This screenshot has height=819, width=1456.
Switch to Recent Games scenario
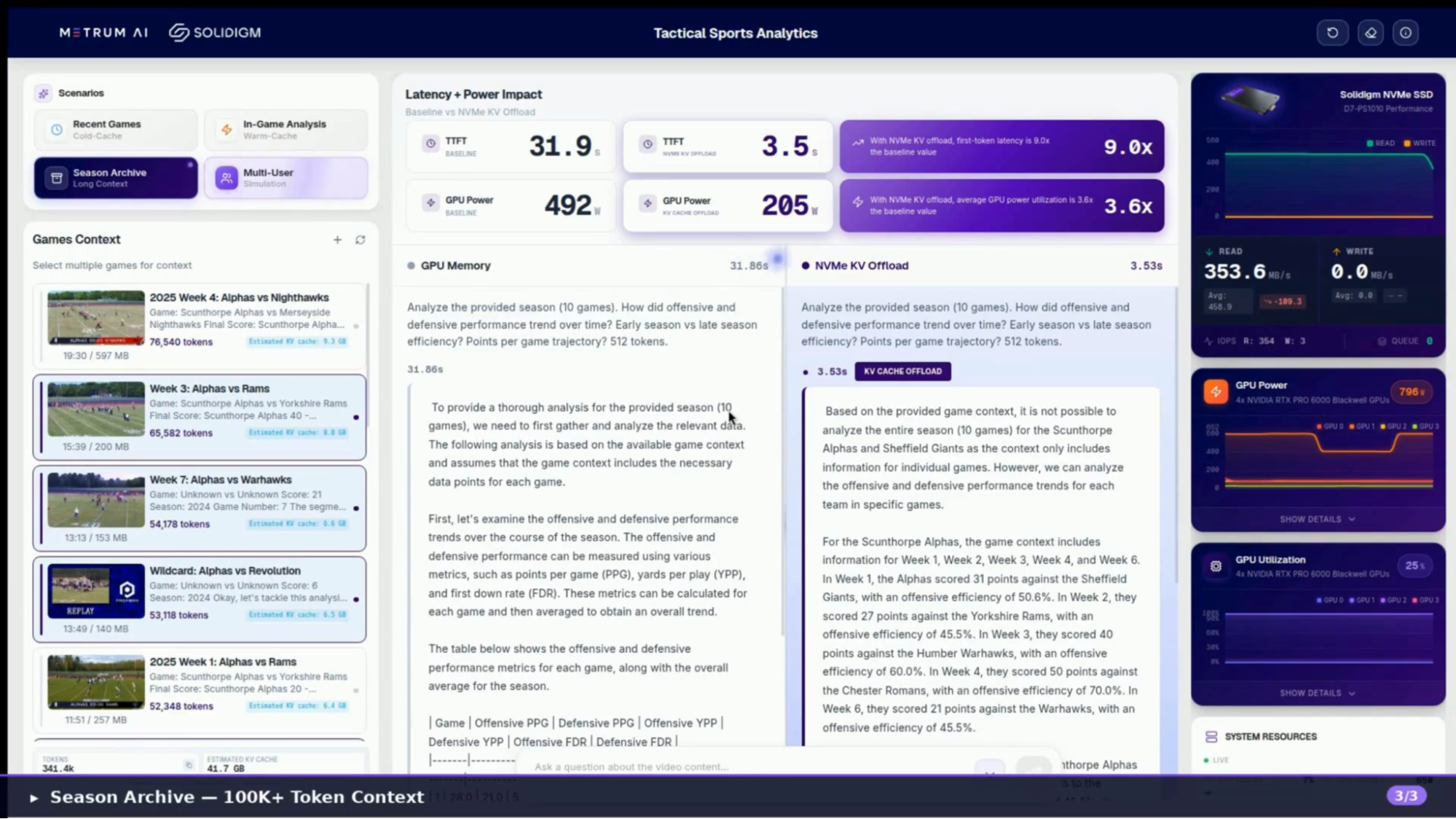115,130
